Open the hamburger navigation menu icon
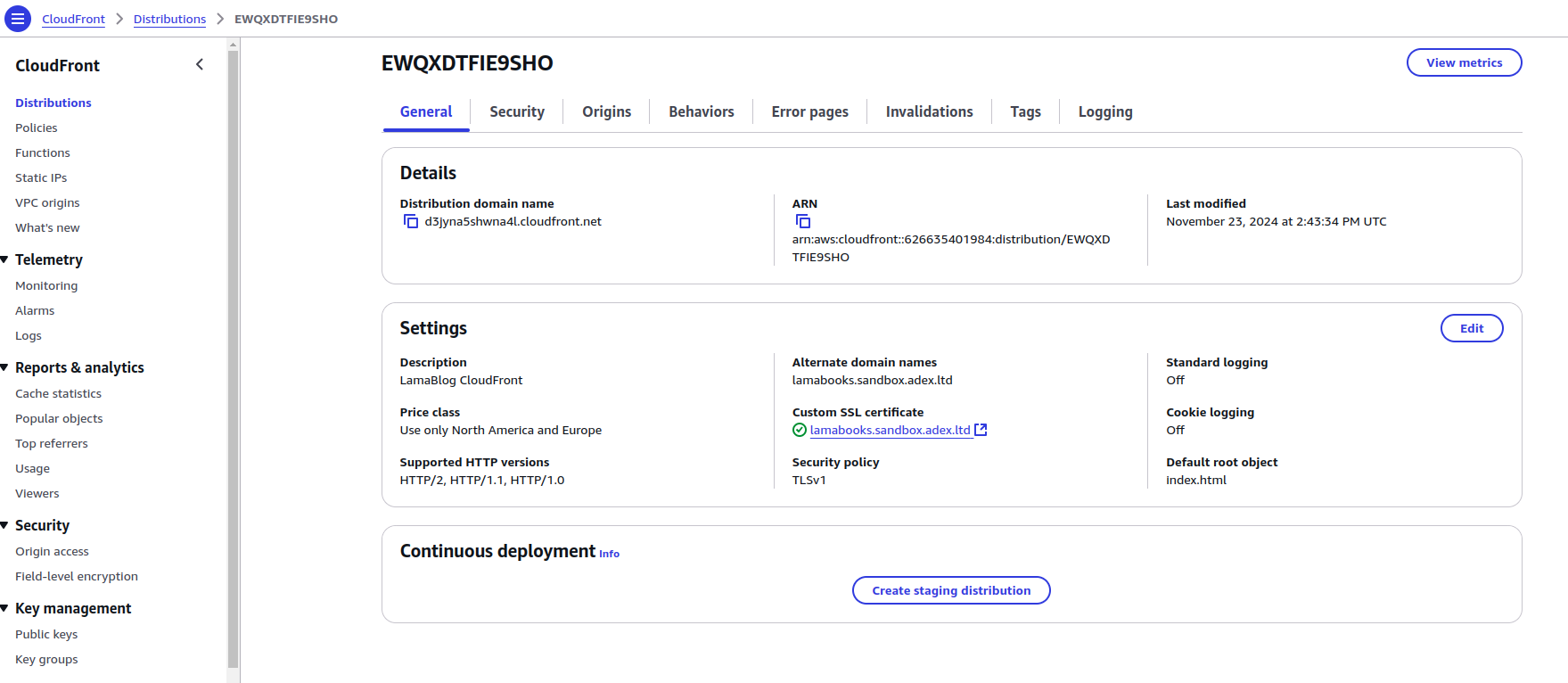1568x683 pixels. (18, 19)
